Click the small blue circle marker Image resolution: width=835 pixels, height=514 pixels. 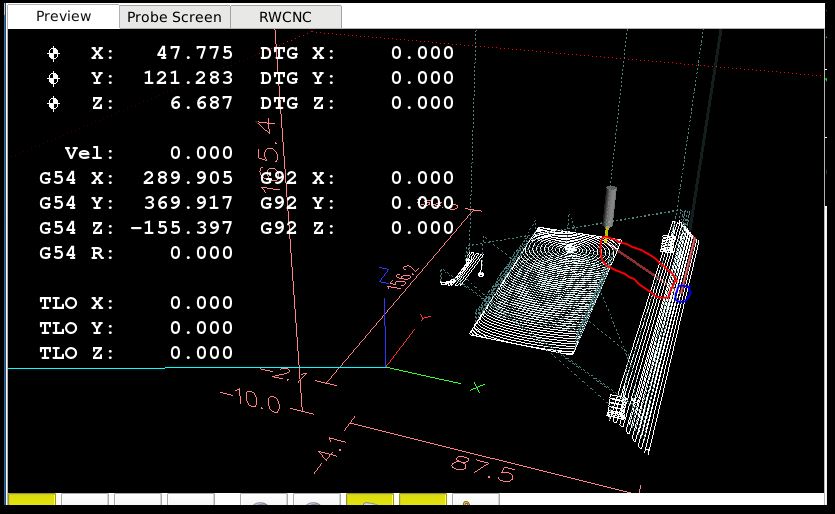[x=681, y=293]
